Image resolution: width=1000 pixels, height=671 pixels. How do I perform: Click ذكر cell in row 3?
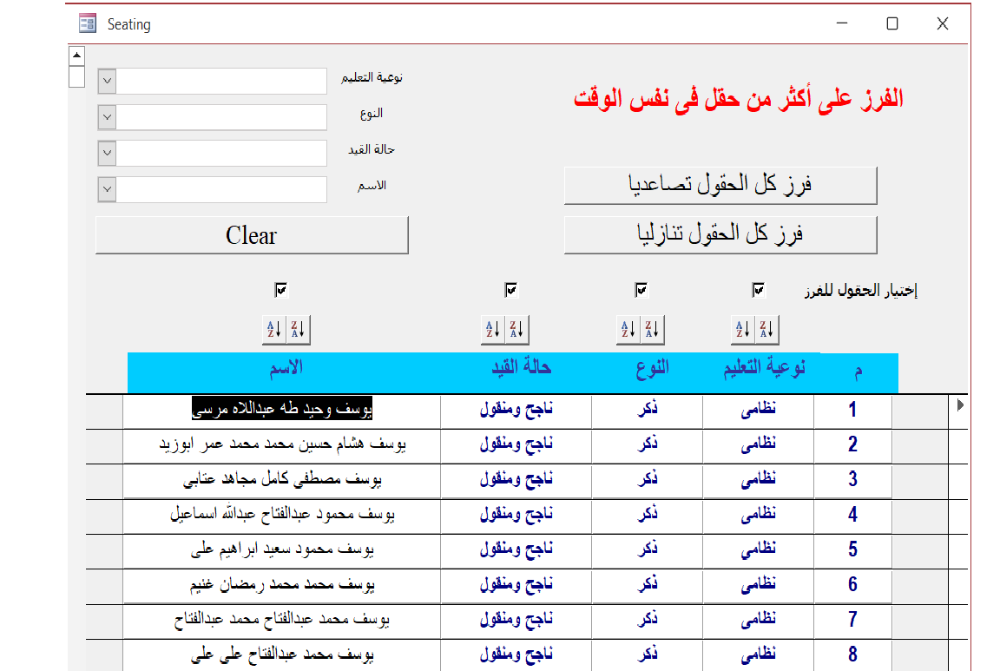647,481
